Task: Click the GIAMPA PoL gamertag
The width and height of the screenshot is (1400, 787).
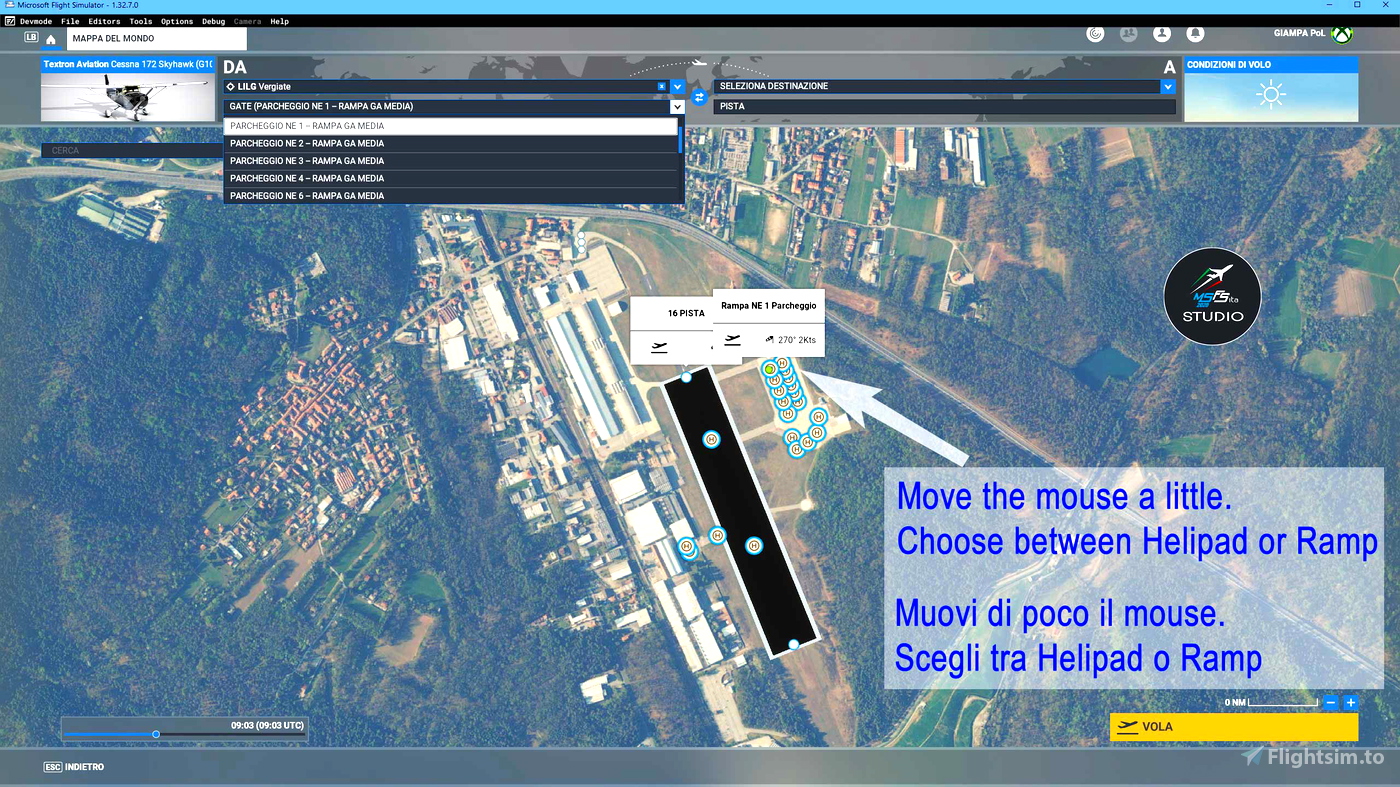Action: 1299,34
